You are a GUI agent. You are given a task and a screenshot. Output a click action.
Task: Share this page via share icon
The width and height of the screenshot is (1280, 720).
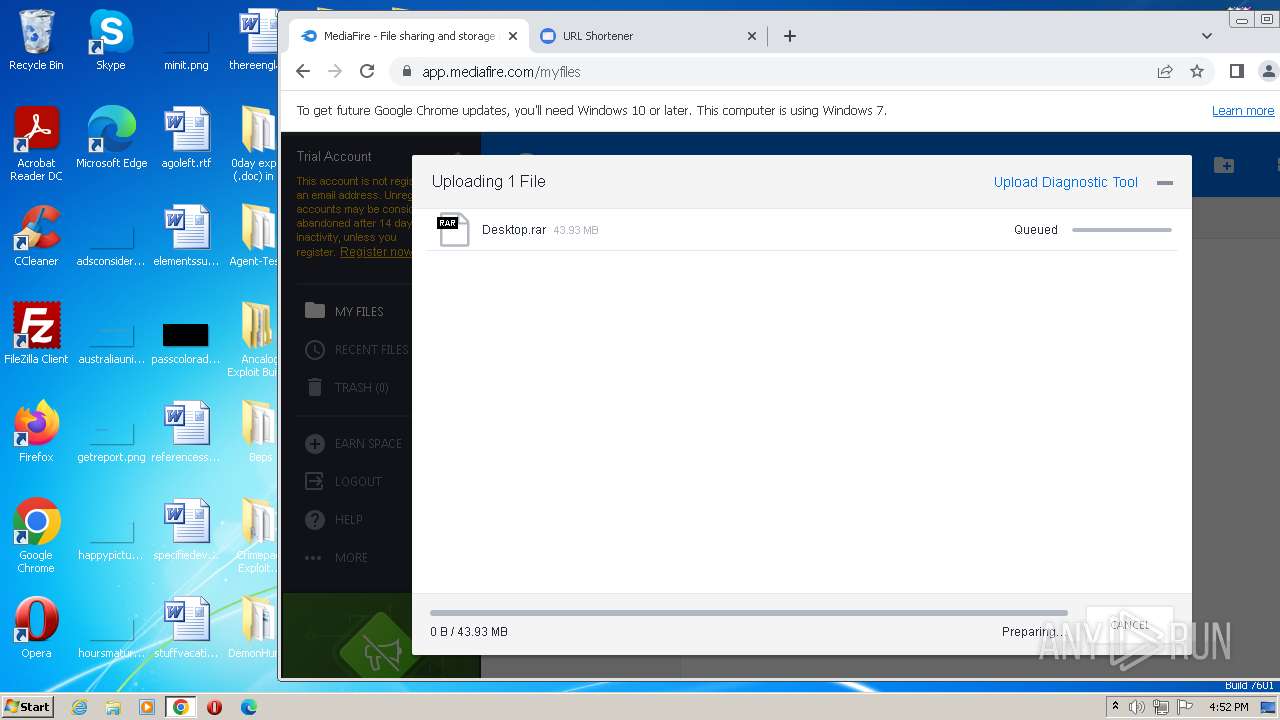(x=1165, y=71)
